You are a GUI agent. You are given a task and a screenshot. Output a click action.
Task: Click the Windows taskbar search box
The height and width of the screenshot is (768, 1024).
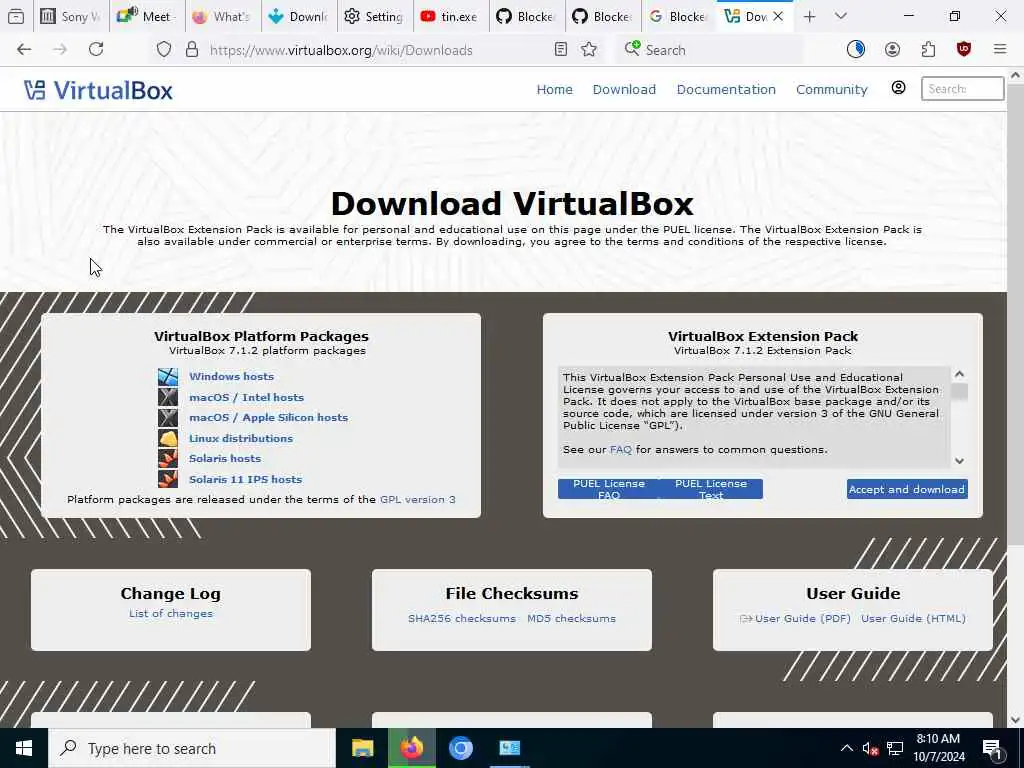point(192,748)
